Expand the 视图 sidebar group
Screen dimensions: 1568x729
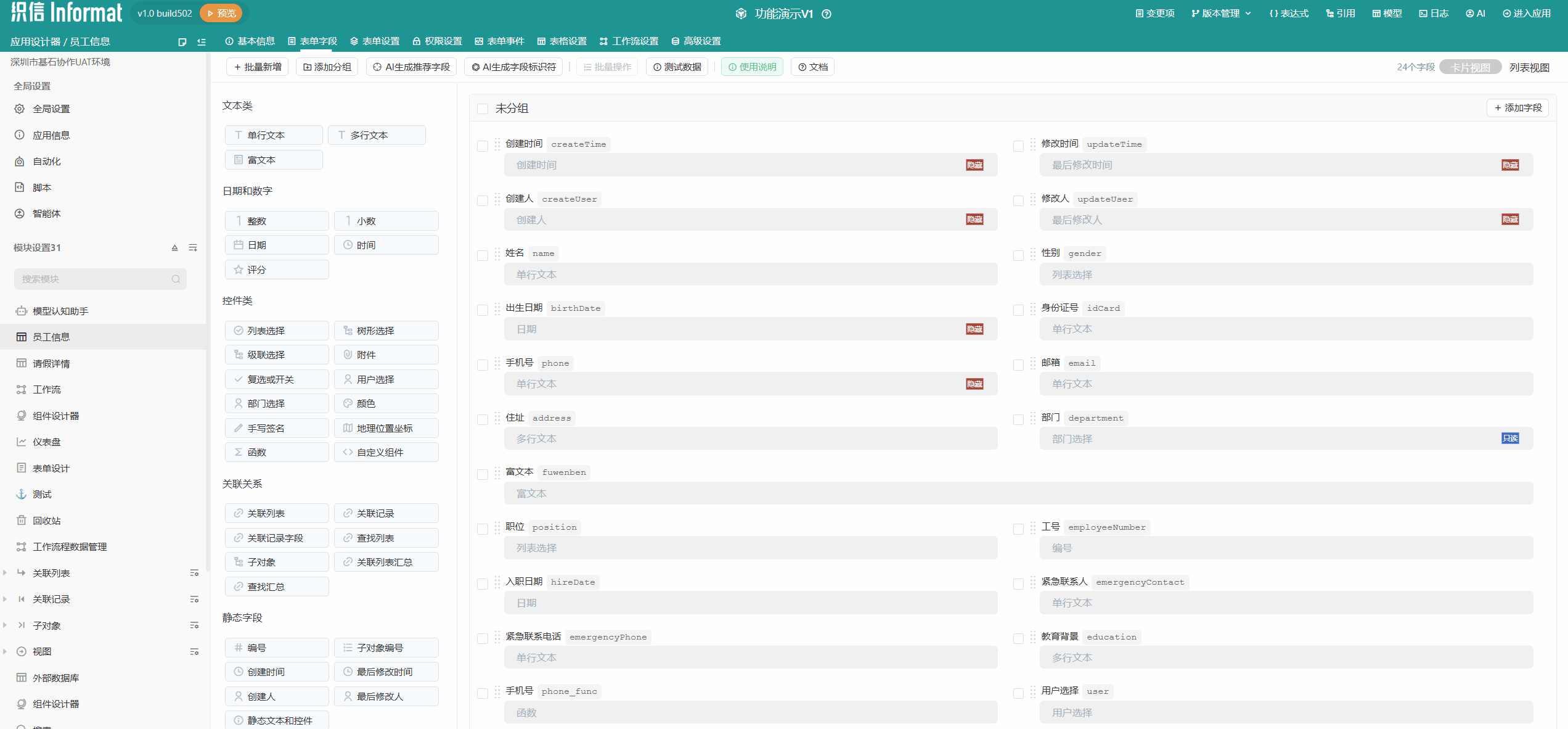pyautogui.click(x=6, y=651)
